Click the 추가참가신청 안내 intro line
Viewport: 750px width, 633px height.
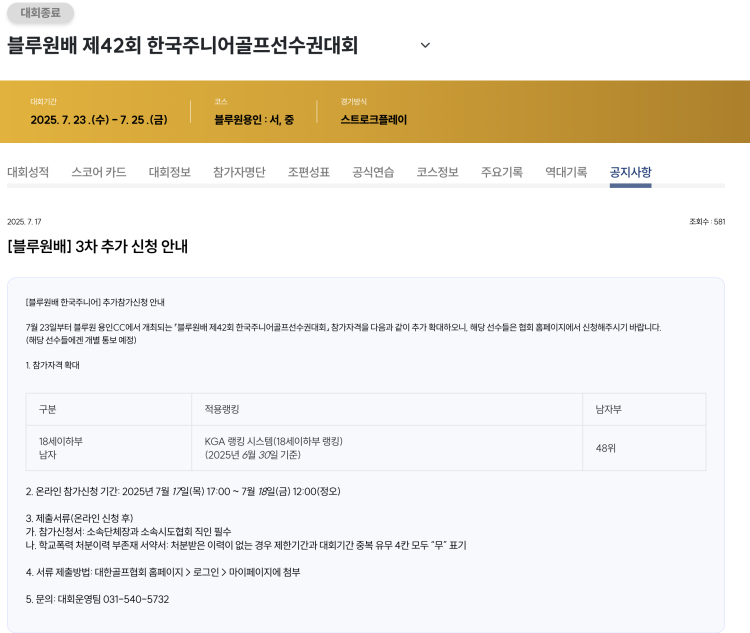95,302
